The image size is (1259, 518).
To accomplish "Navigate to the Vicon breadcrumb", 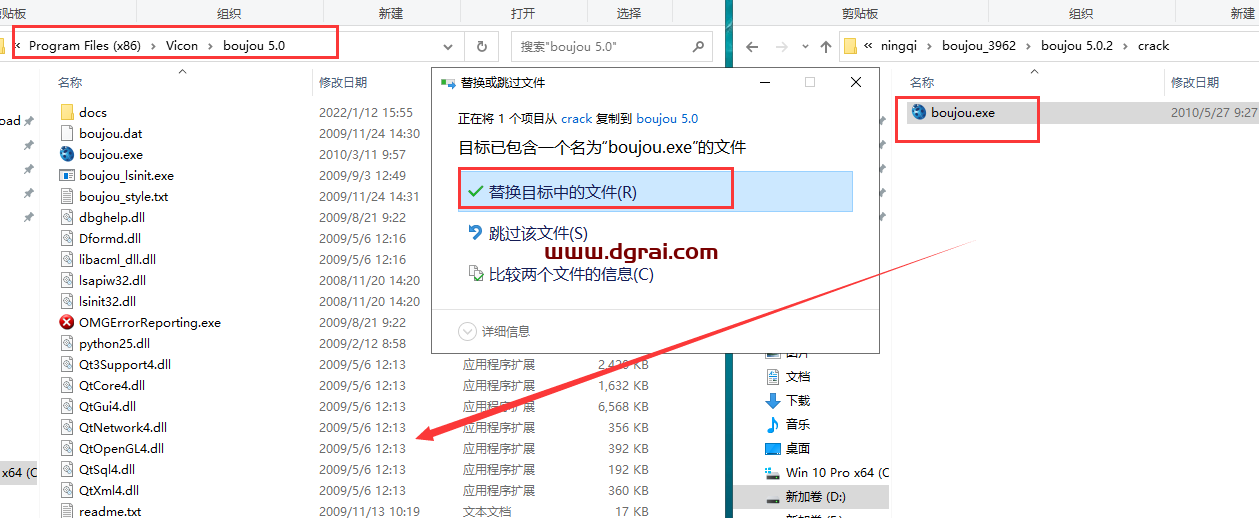I will click(182, 46).
